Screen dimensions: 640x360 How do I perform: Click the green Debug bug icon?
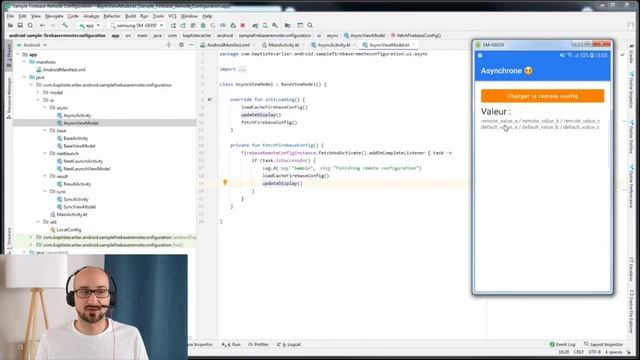coord(203,25)
